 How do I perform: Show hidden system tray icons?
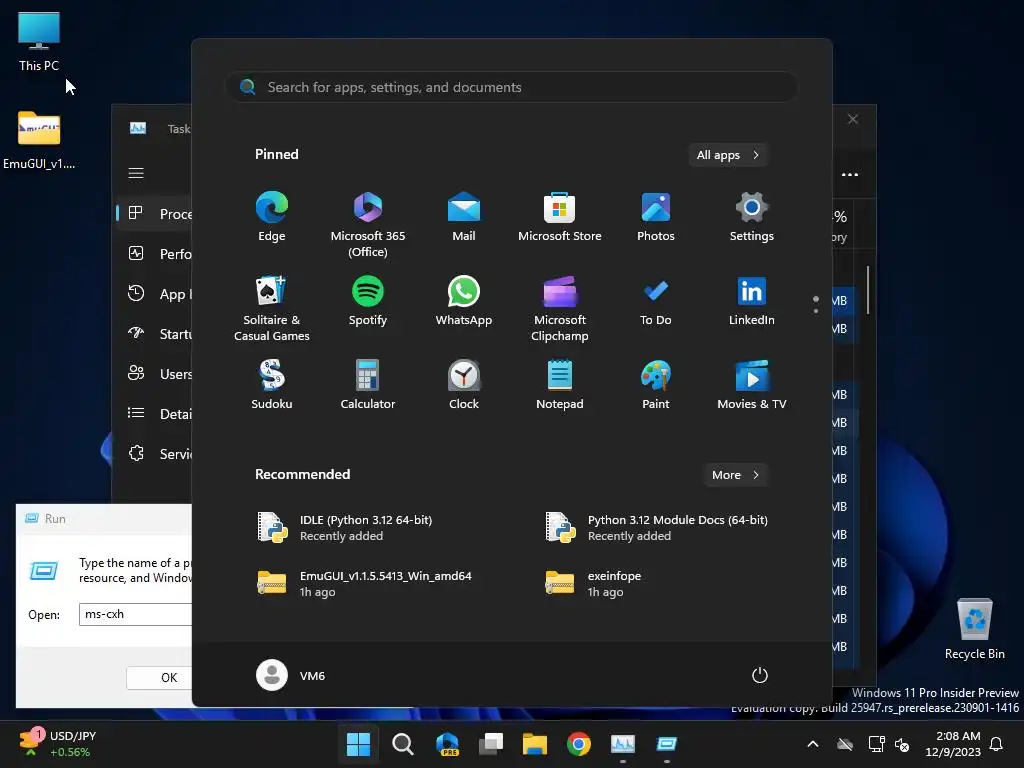click(x=812, y=744)
